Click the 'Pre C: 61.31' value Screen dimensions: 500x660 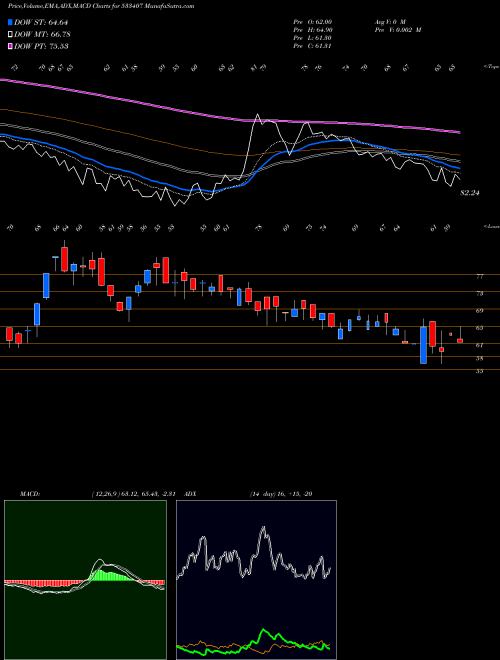tap(312, 46)
